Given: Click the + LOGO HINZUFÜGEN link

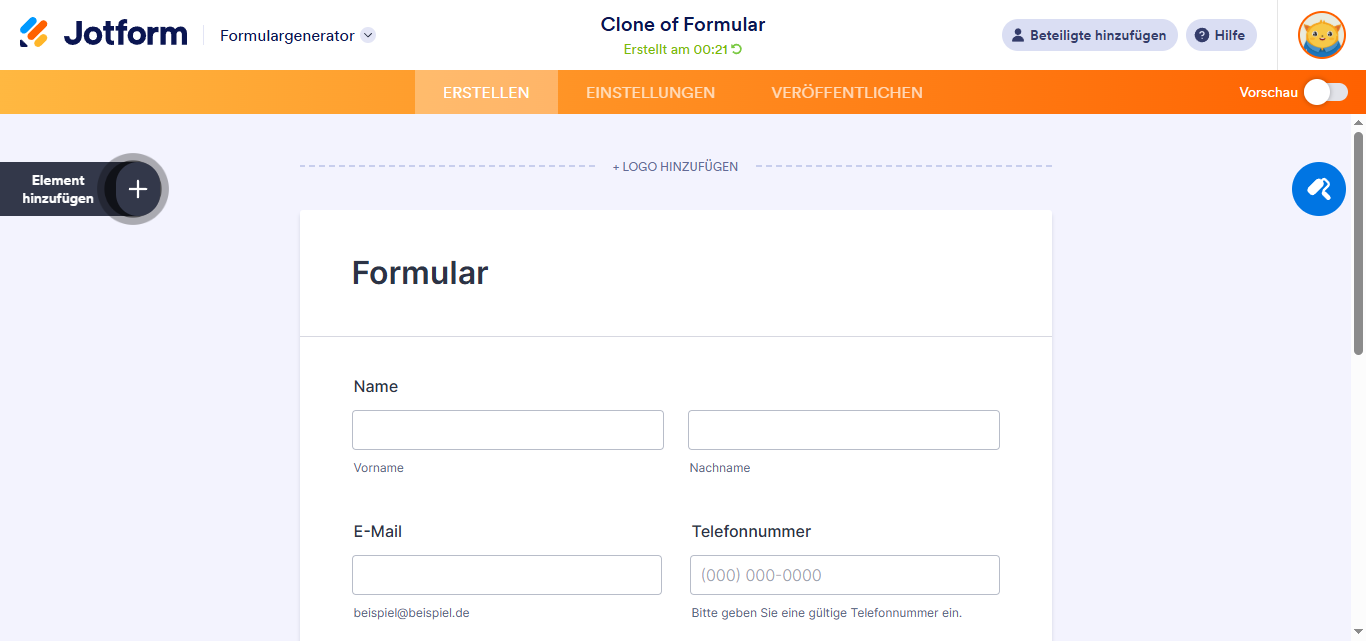Looking at the screenshot, I should coord(675,167).
